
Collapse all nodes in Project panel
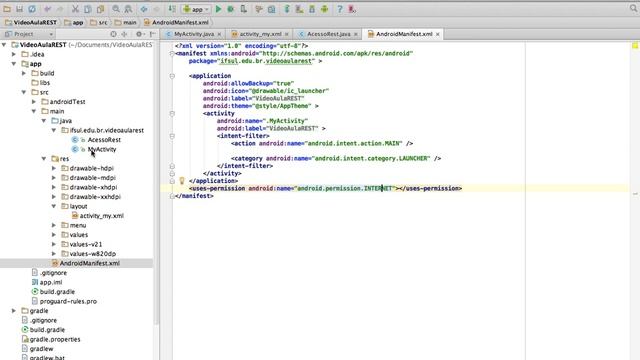point(124,34)
